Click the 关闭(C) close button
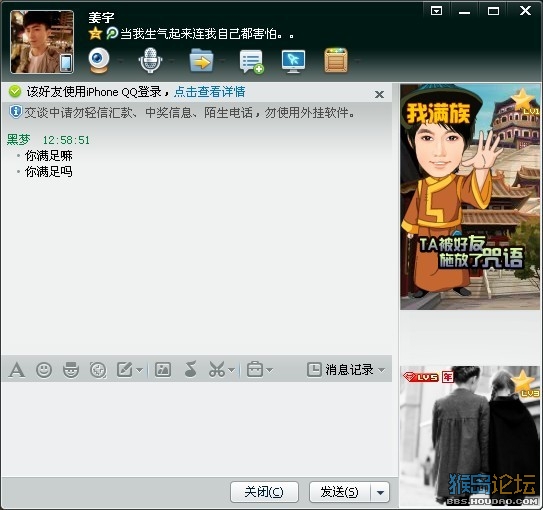This screenshot has width=543, height=510. point(264,492)
